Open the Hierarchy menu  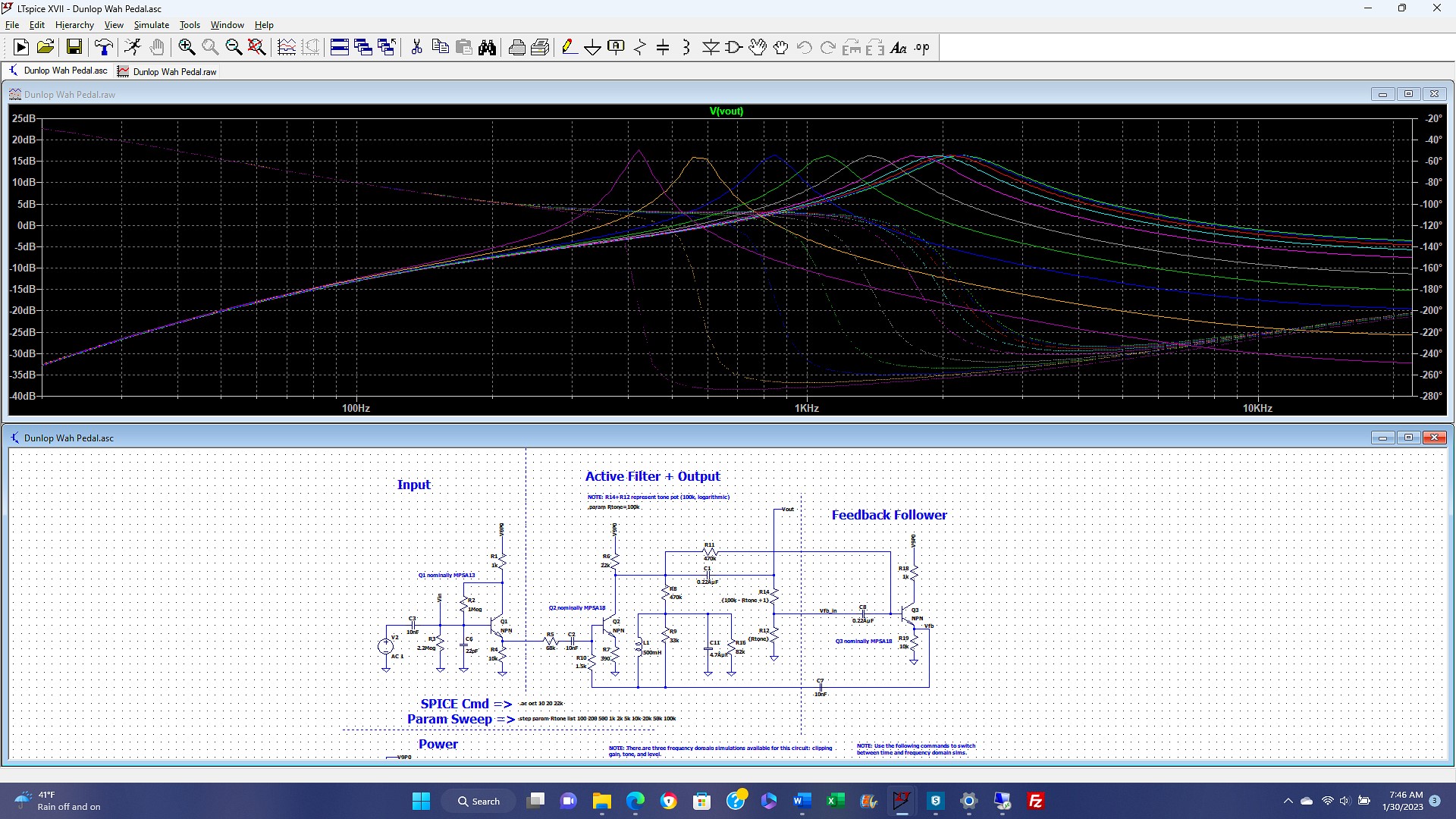click(x=74, y=25)
